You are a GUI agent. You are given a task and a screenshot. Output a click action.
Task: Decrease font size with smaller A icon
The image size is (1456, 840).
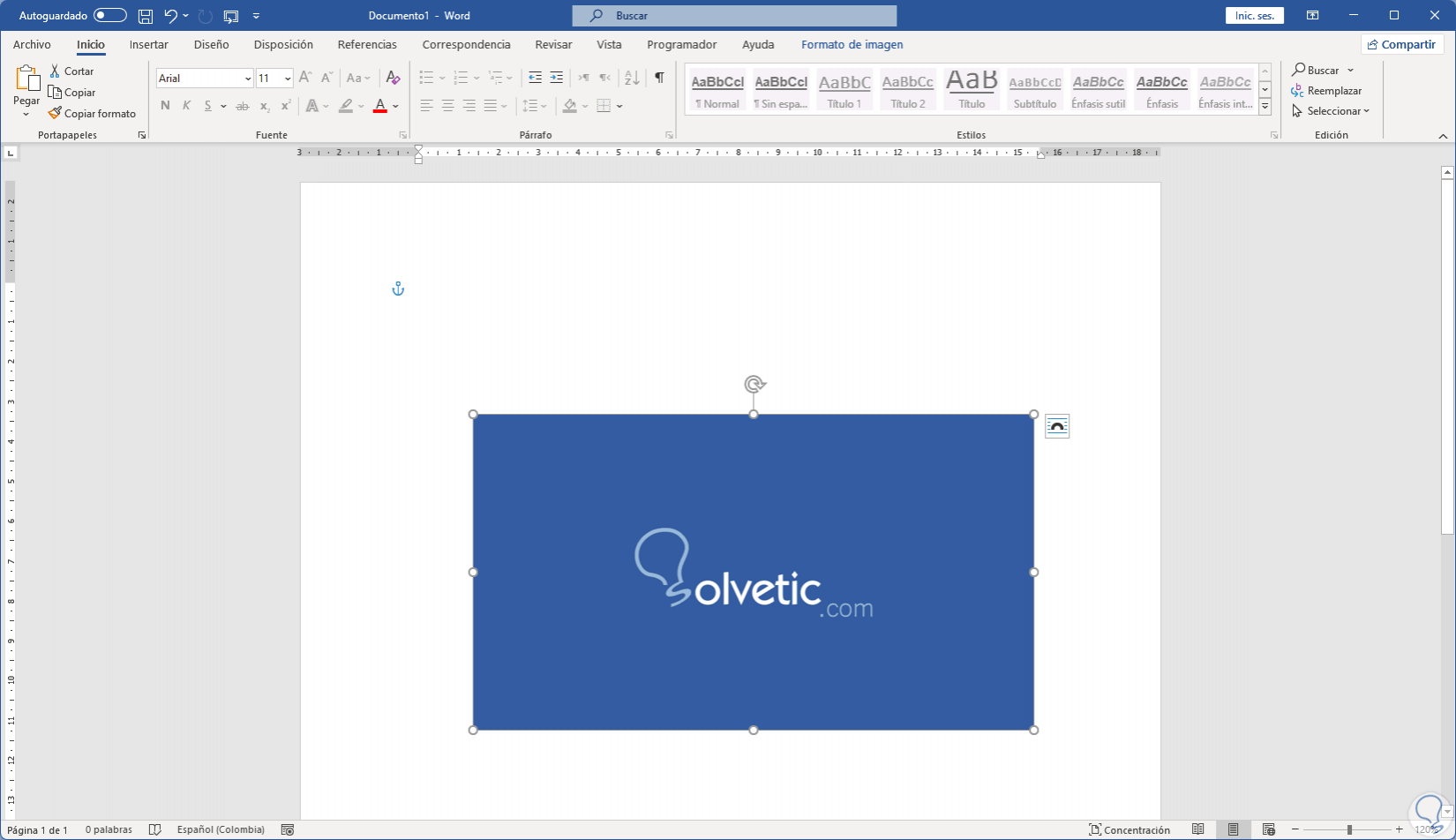pyautogui.click(x=326, y=78)
